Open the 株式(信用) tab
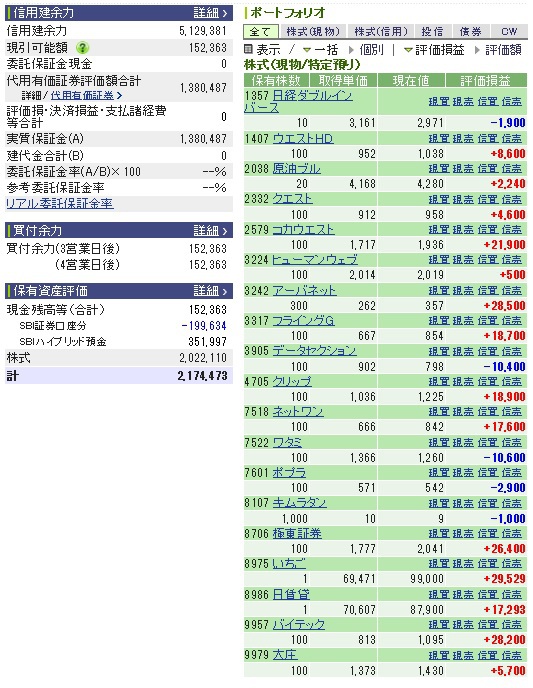The width and height of the screenshot is (533, 688). pos(380,32)
